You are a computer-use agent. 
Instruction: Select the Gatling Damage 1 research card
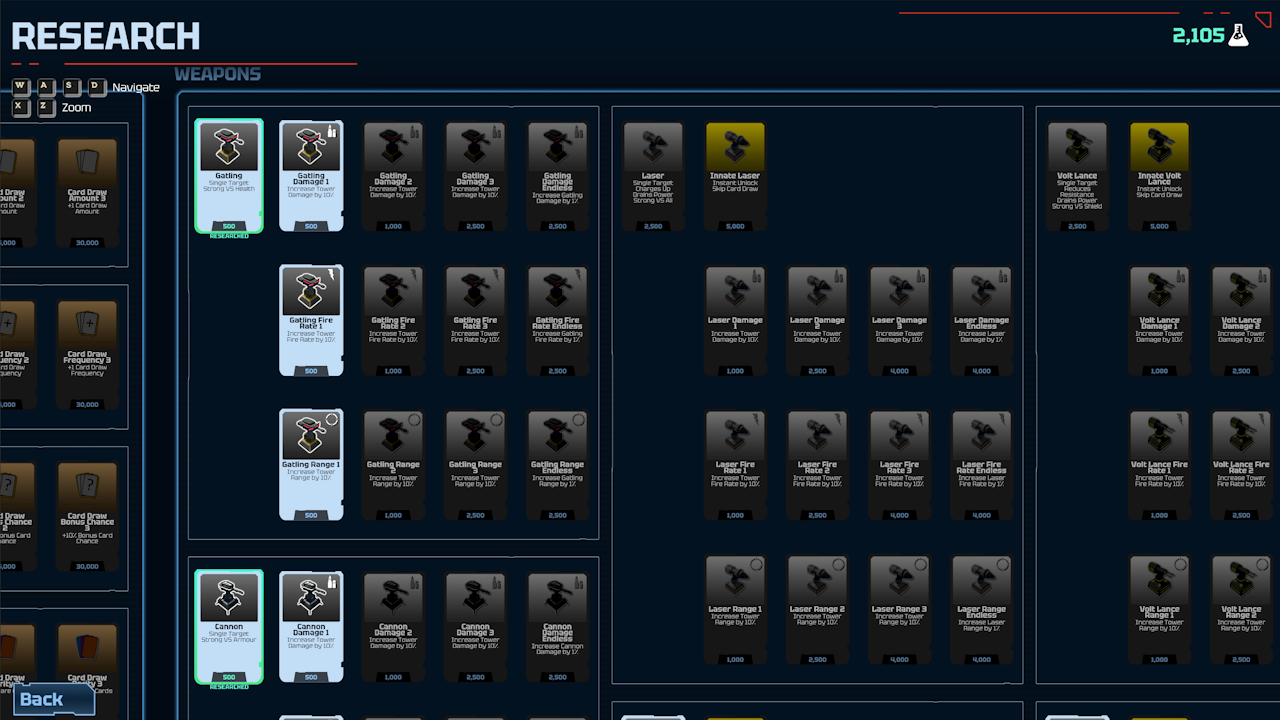click(x=311, y=176)
